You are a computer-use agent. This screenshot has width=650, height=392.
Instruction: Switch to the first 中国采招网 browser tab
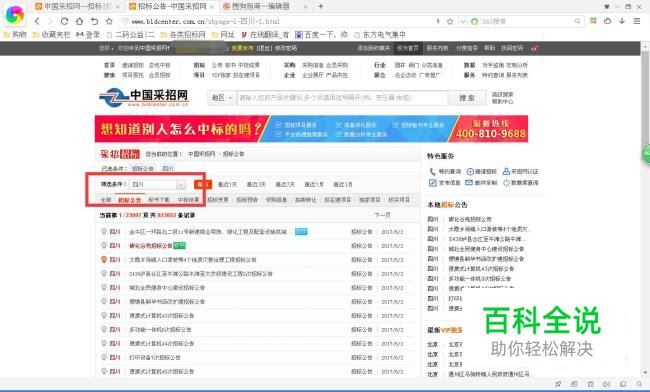[x=74, y=6]
